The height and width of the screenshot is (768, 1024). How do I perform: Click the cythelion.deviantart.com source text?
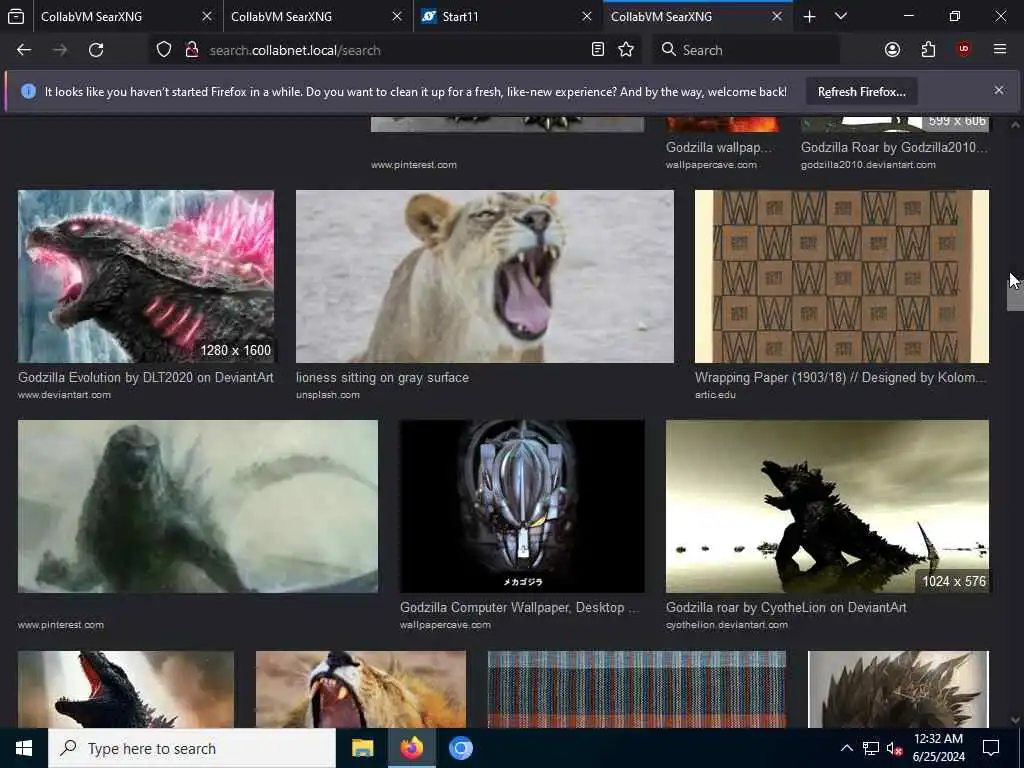727,625
